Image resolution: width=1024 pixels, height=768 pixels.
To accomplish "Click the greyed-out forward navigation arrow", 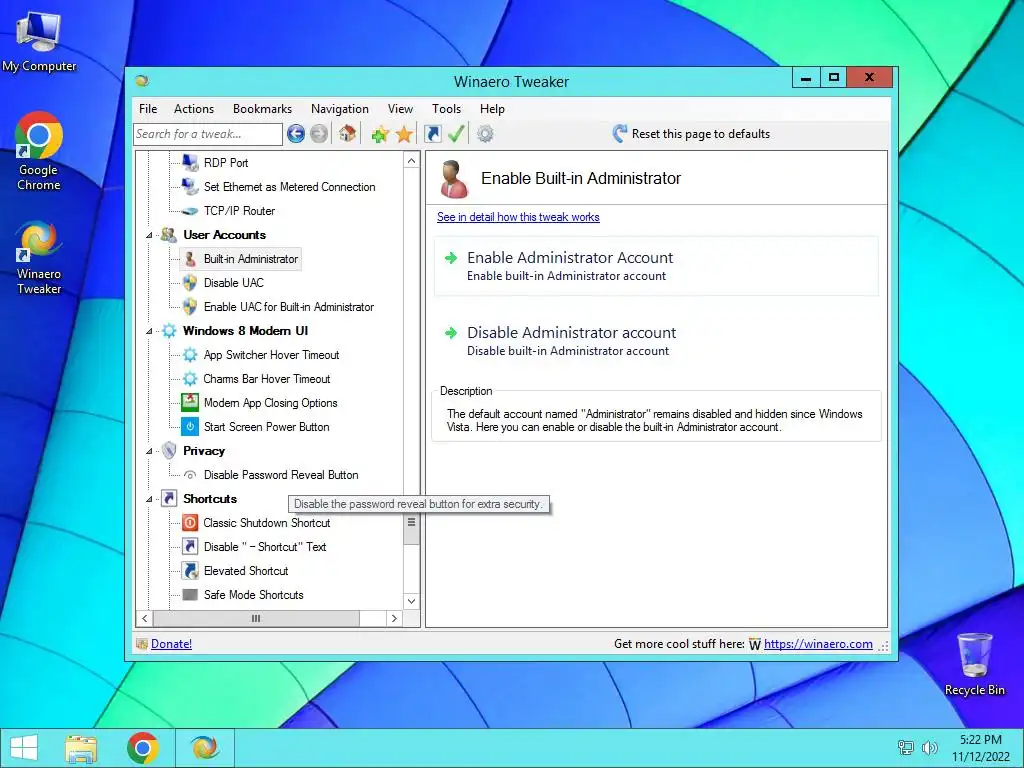I will pos(319,134).
